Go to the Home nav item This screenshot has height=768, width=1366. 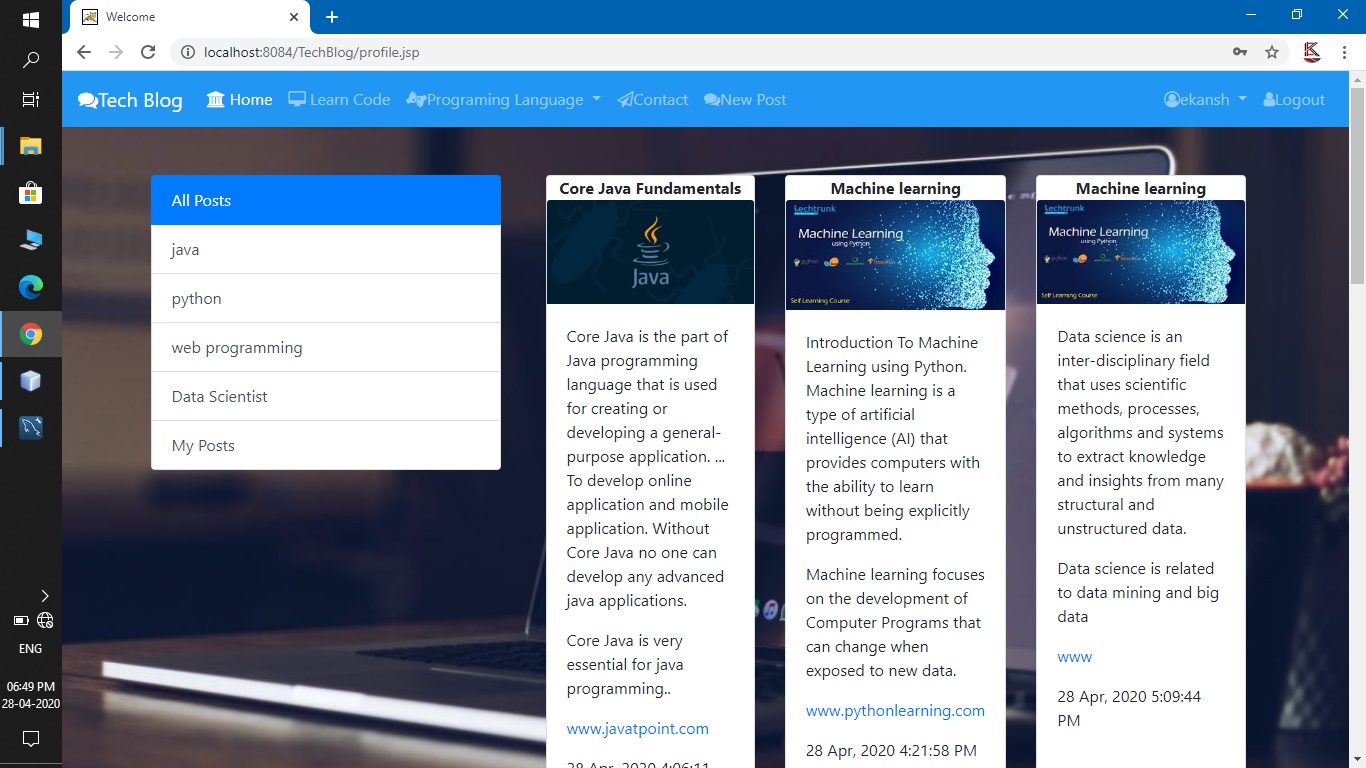240,100
